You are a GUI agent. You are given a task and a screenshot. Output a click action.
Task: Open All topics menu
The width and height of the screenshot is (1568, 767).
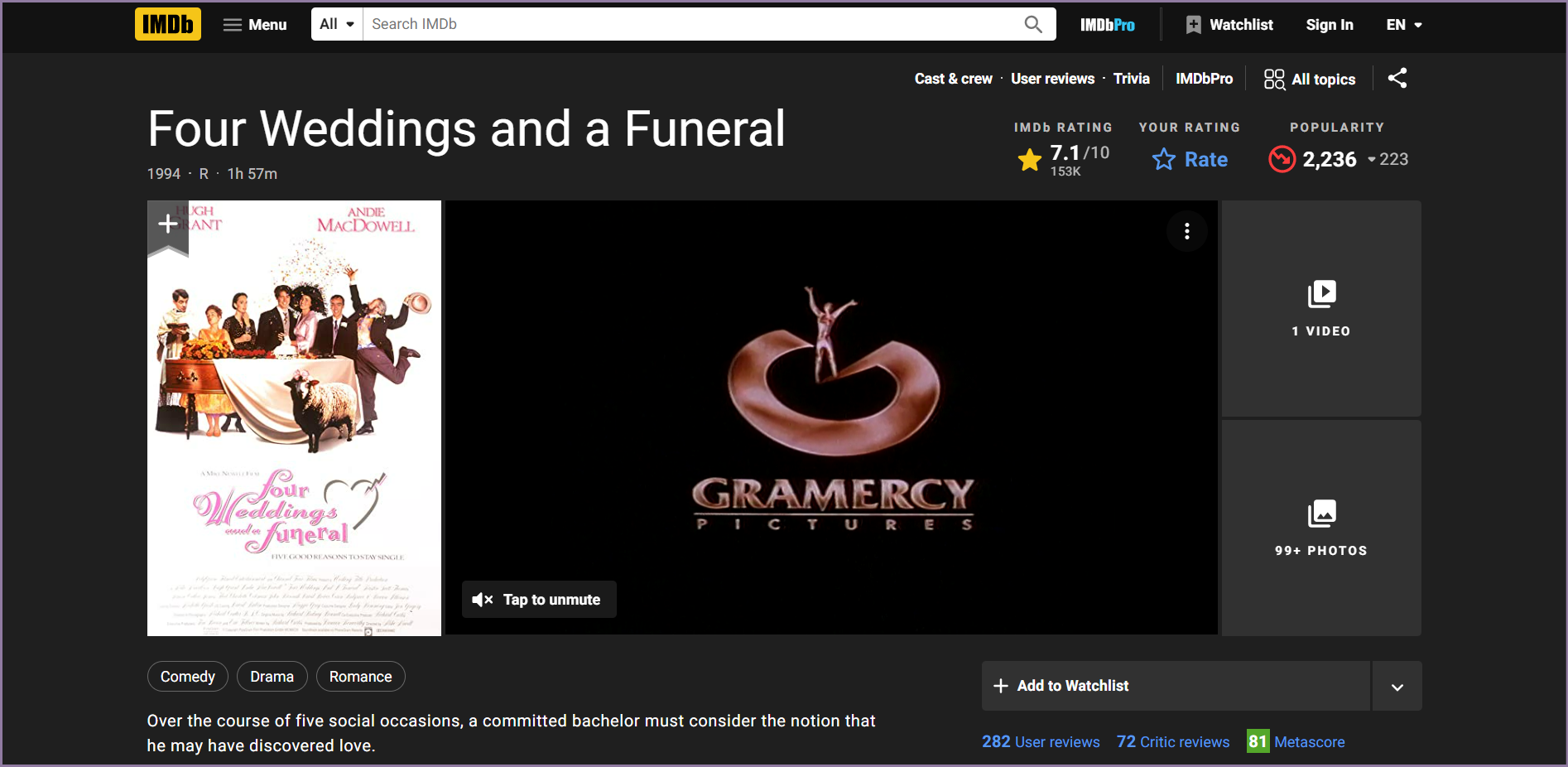(x=1310, y=79)
